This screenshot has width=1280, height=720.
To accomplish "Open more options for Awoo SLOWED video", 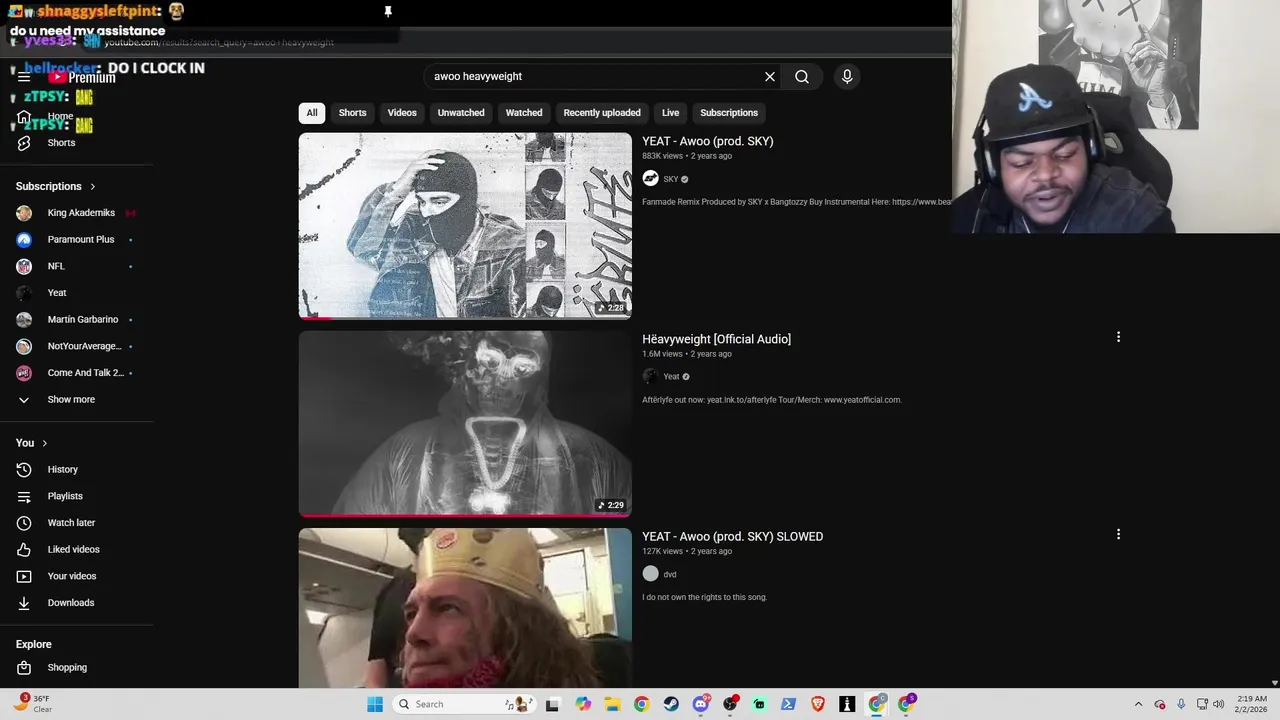I will tap(1118, 534).
